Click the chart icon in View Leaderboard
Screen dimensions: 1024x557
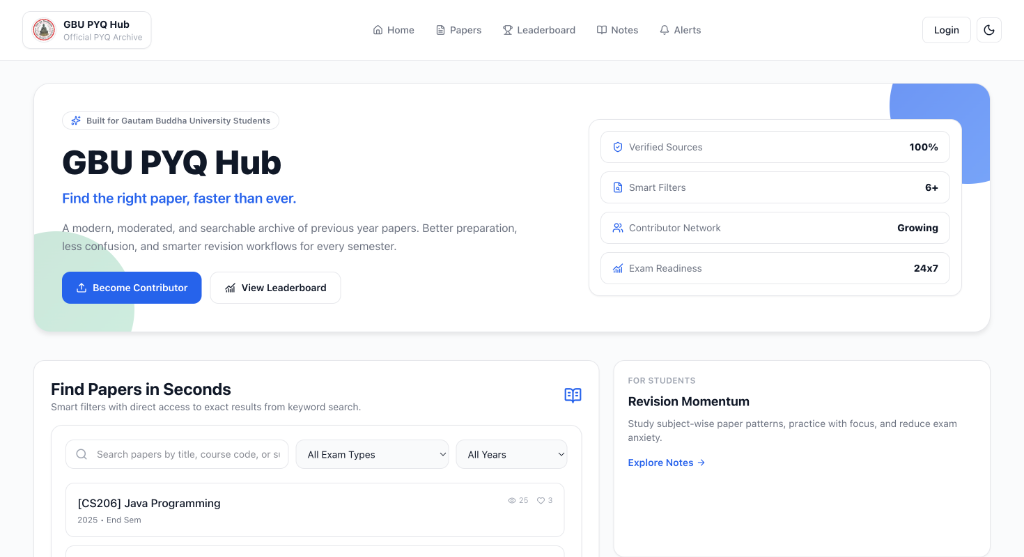pyautogui.click(x=231, y=288)
